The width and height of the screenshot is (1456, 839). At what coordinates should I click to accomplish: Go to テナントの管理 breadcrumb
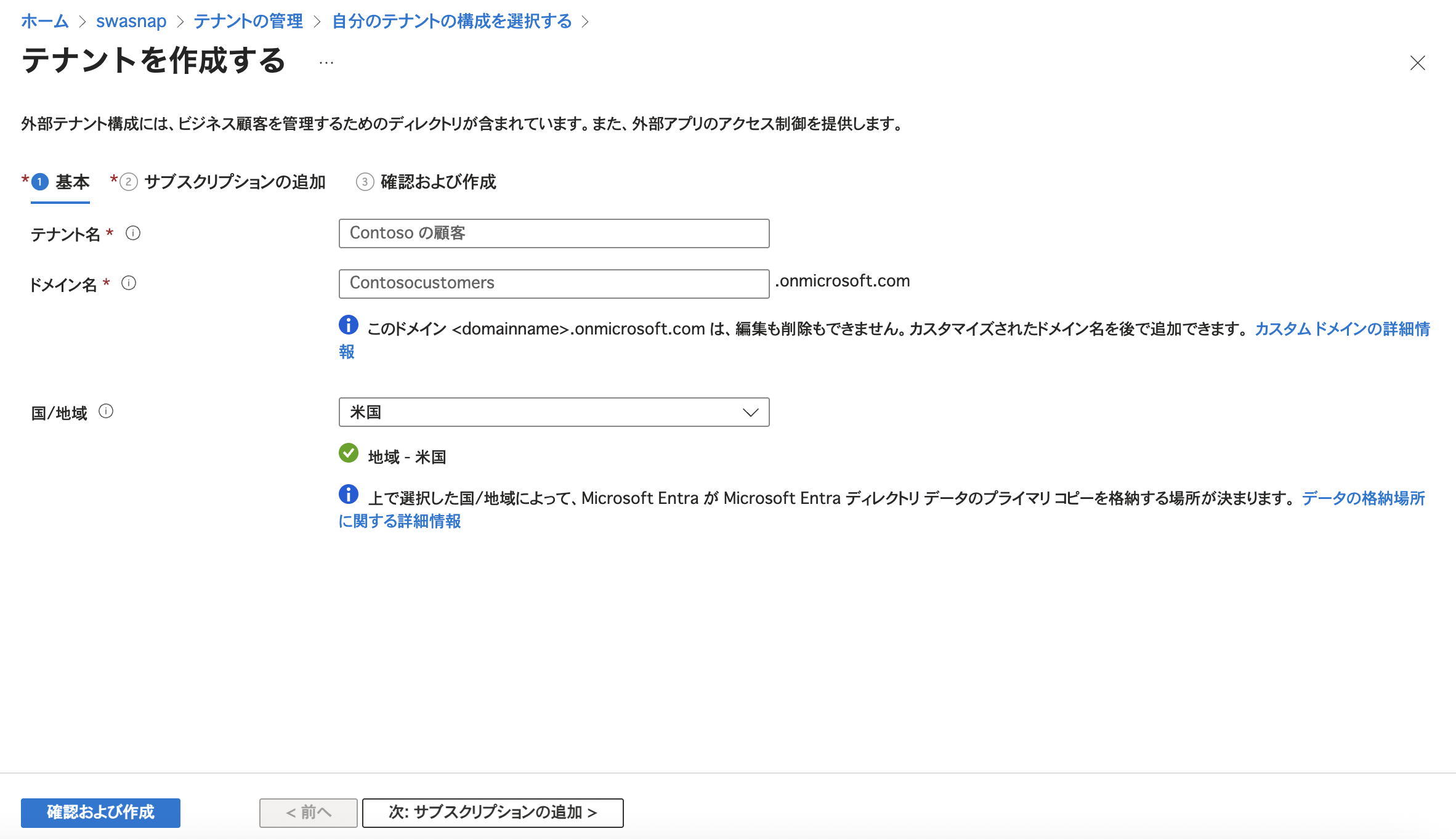(248, 22)
